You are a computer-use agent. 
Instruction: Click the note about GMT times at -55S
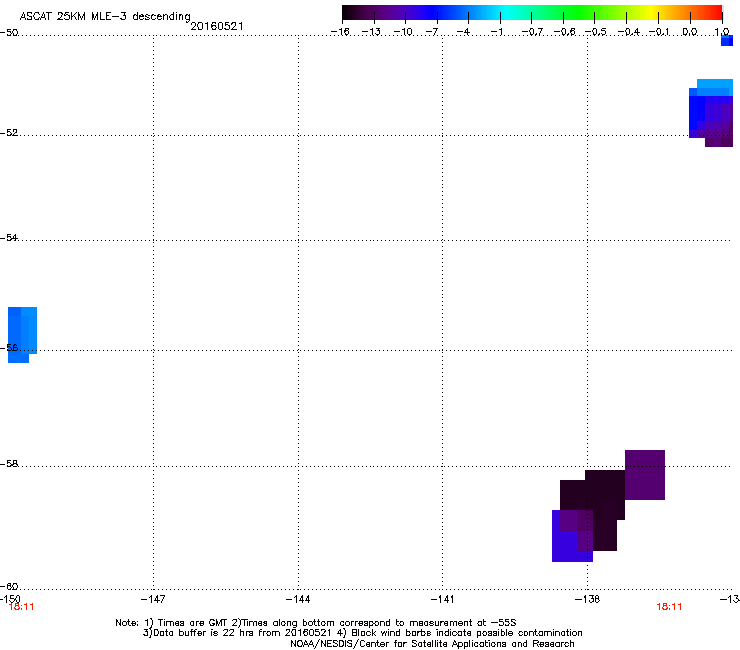(315, 623)
